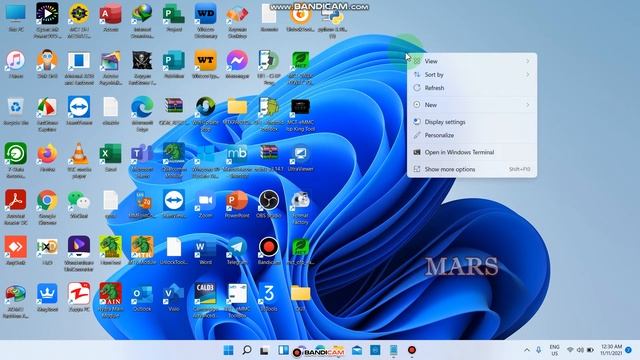Viewport: 640px width, 360px height.
Task: Select Personalize in the context menu
Action: 472,135
